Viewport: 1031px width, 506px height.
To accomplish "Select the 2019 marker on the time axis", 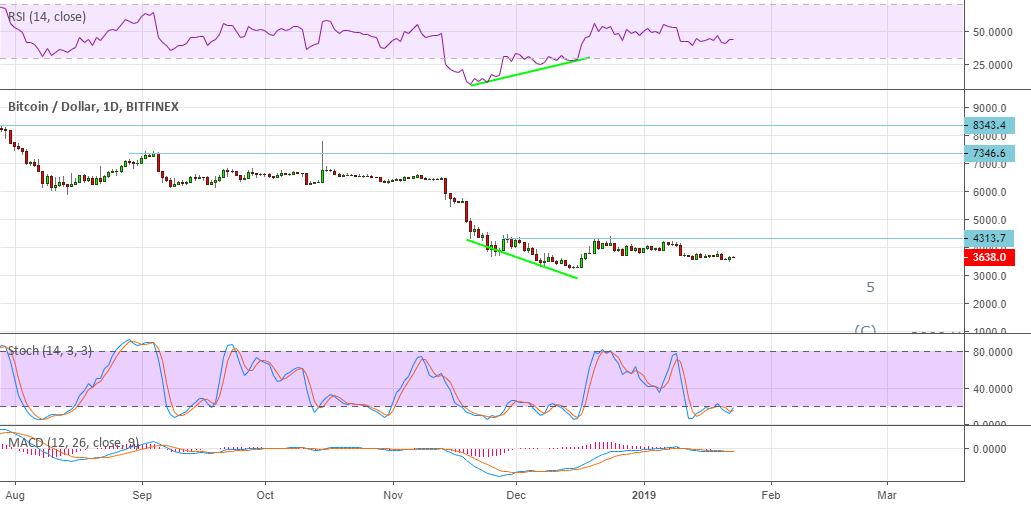I will pyautogui.click(x=642, y=494).
